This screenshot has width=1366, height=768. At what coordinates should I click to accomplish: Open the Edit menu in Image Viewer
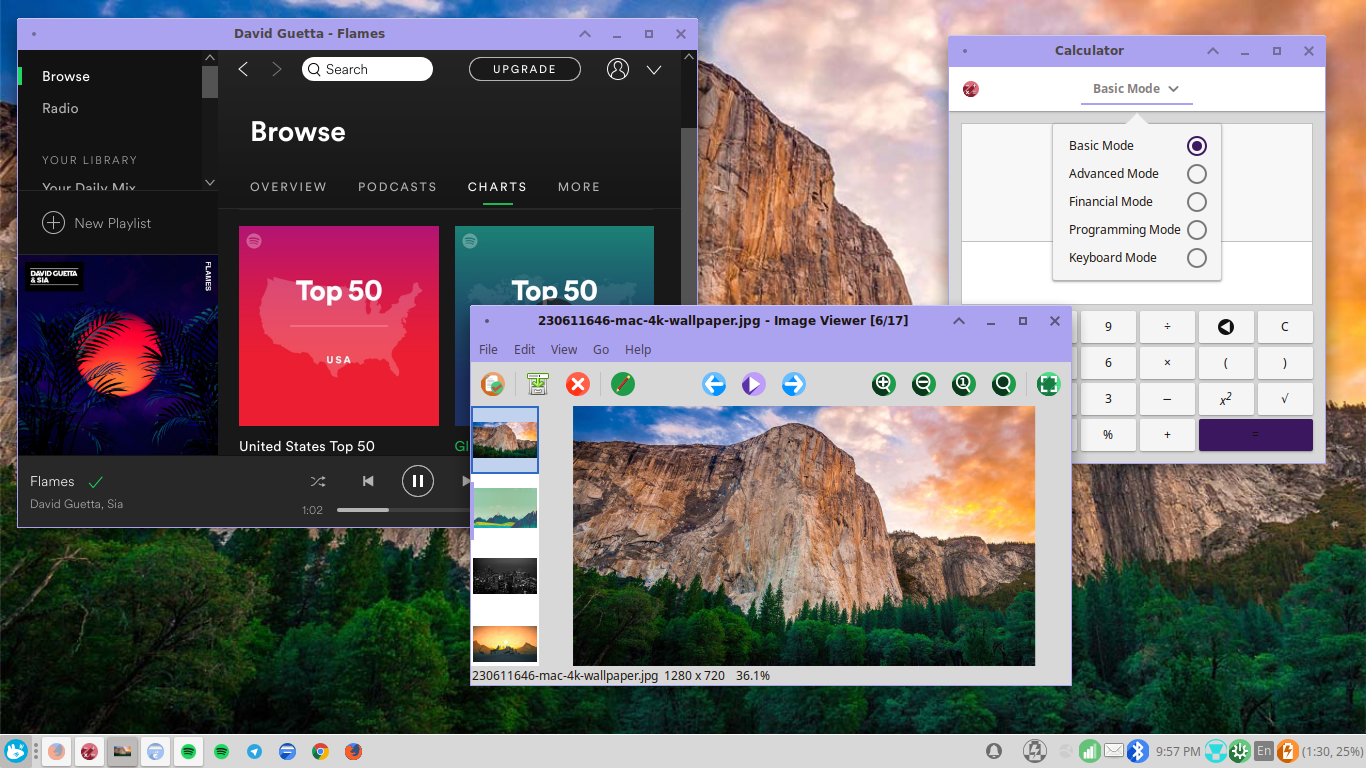[524, 350]
